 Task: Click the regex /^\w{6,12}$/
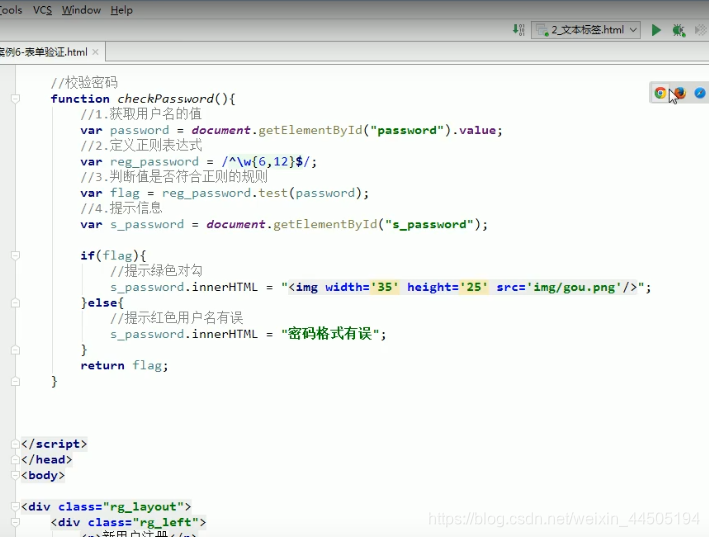pyautogui.click(x=265, y=161)
